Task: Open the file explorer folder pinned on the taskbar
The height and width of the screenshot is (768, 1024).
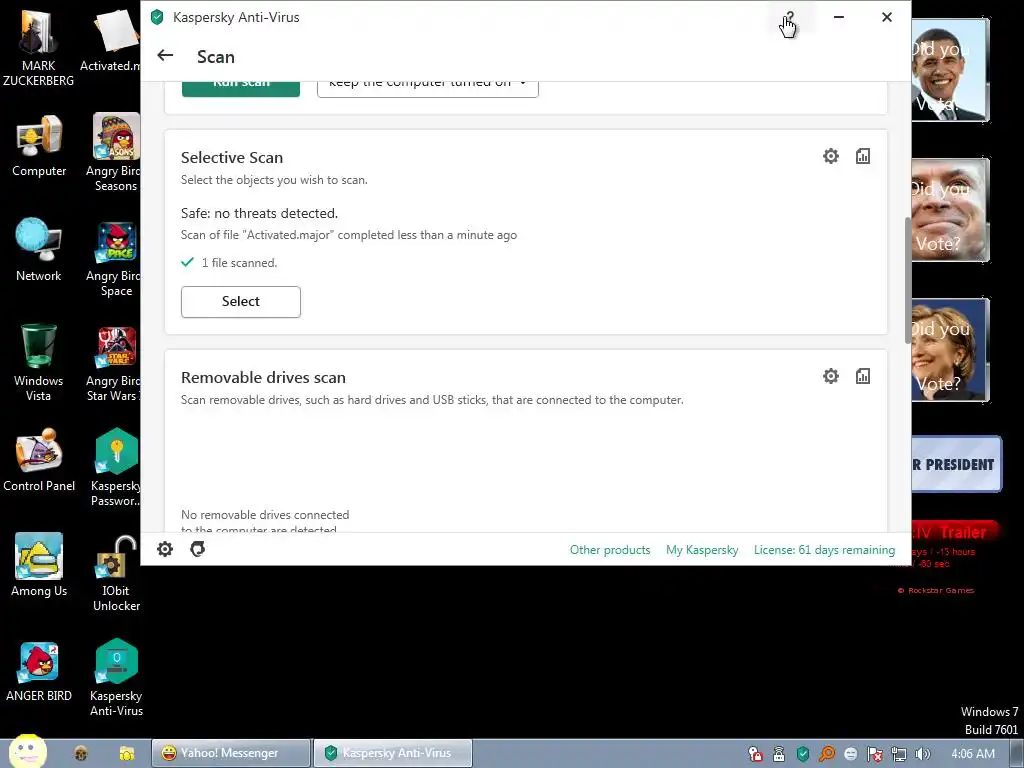Action: click(127, 754)
